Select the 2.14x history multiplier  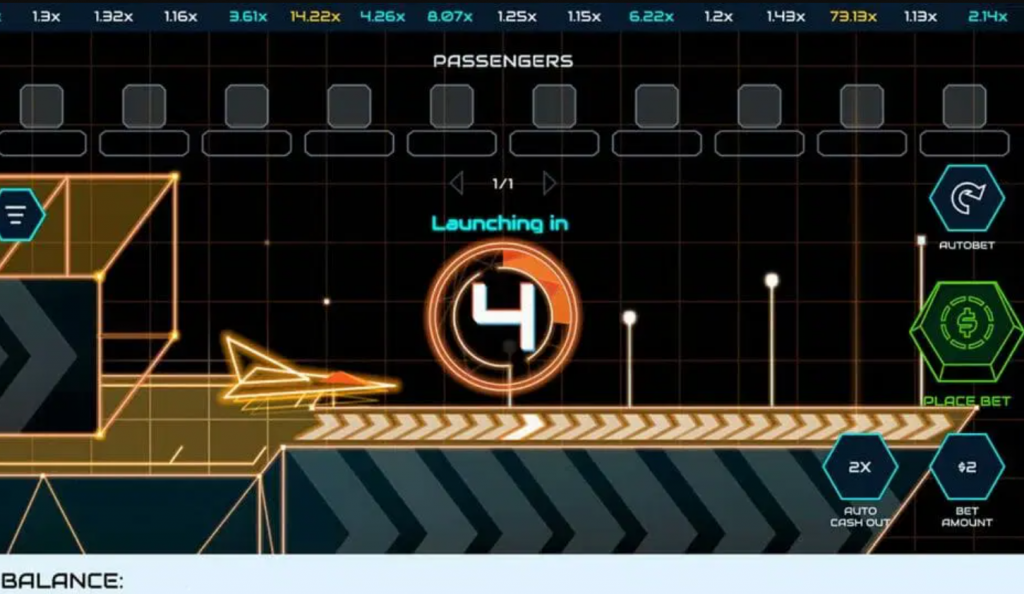click(987, 16)
